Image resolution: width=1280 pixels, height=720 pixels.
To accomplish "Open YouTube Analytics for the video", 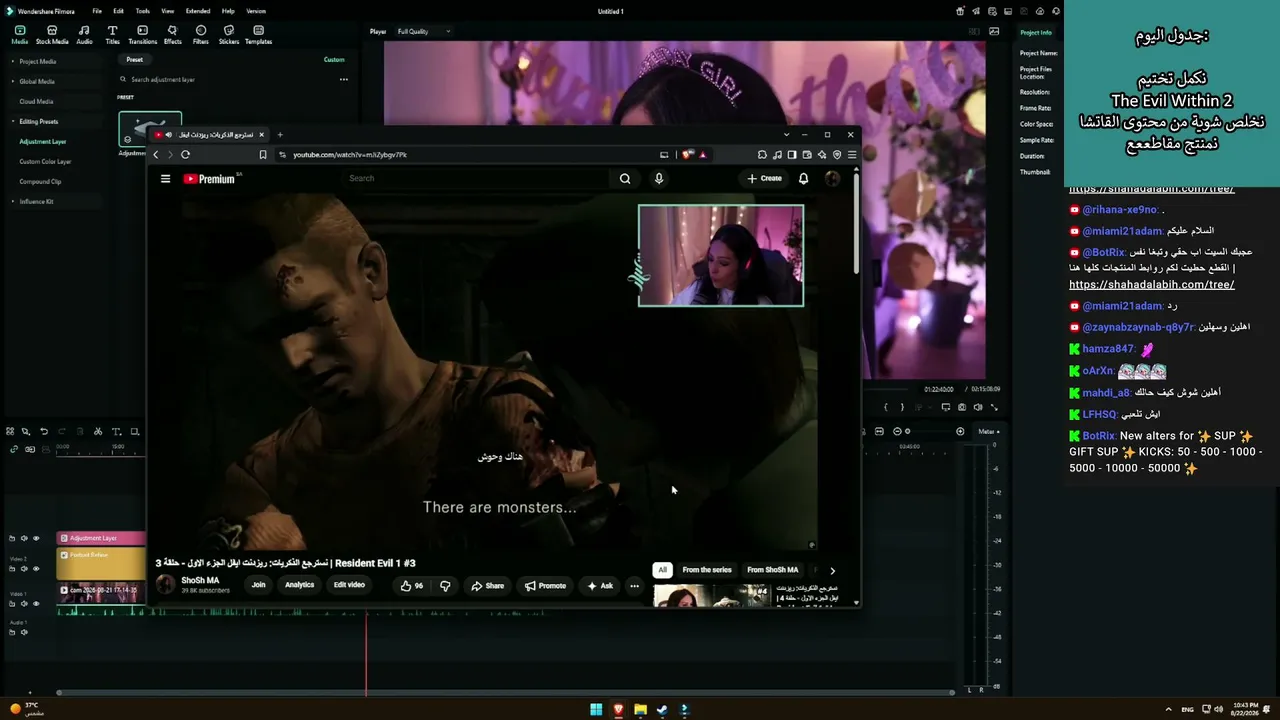I will click(x=299, y=585).
